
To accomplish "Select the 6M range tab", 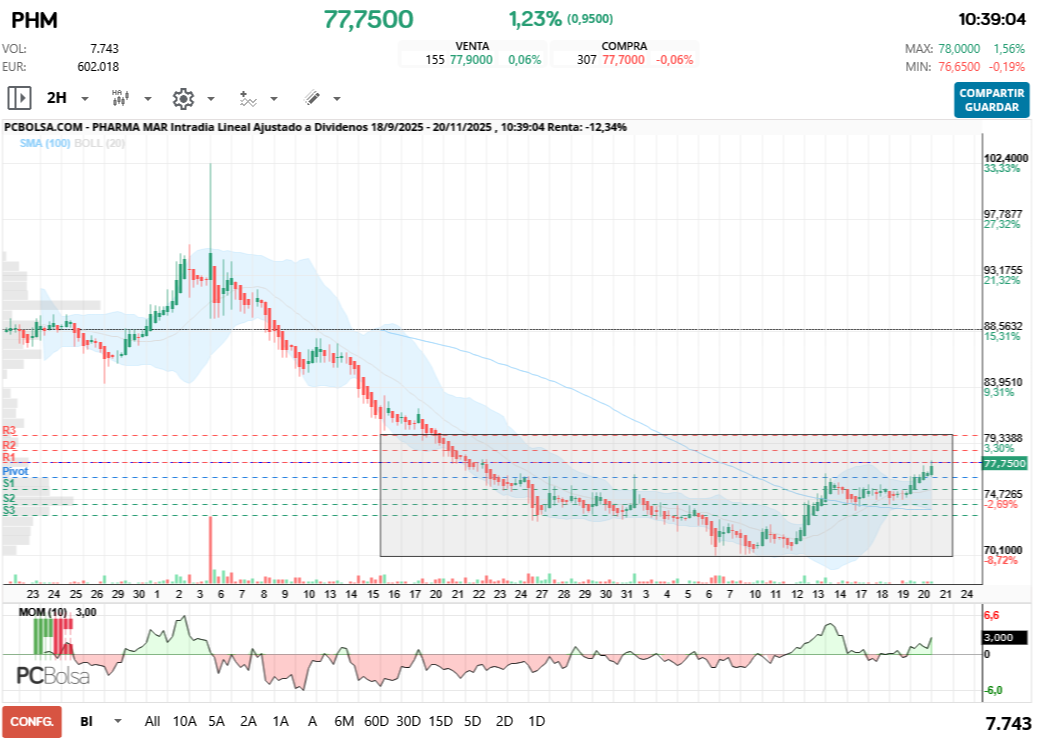I will [346, 720].
